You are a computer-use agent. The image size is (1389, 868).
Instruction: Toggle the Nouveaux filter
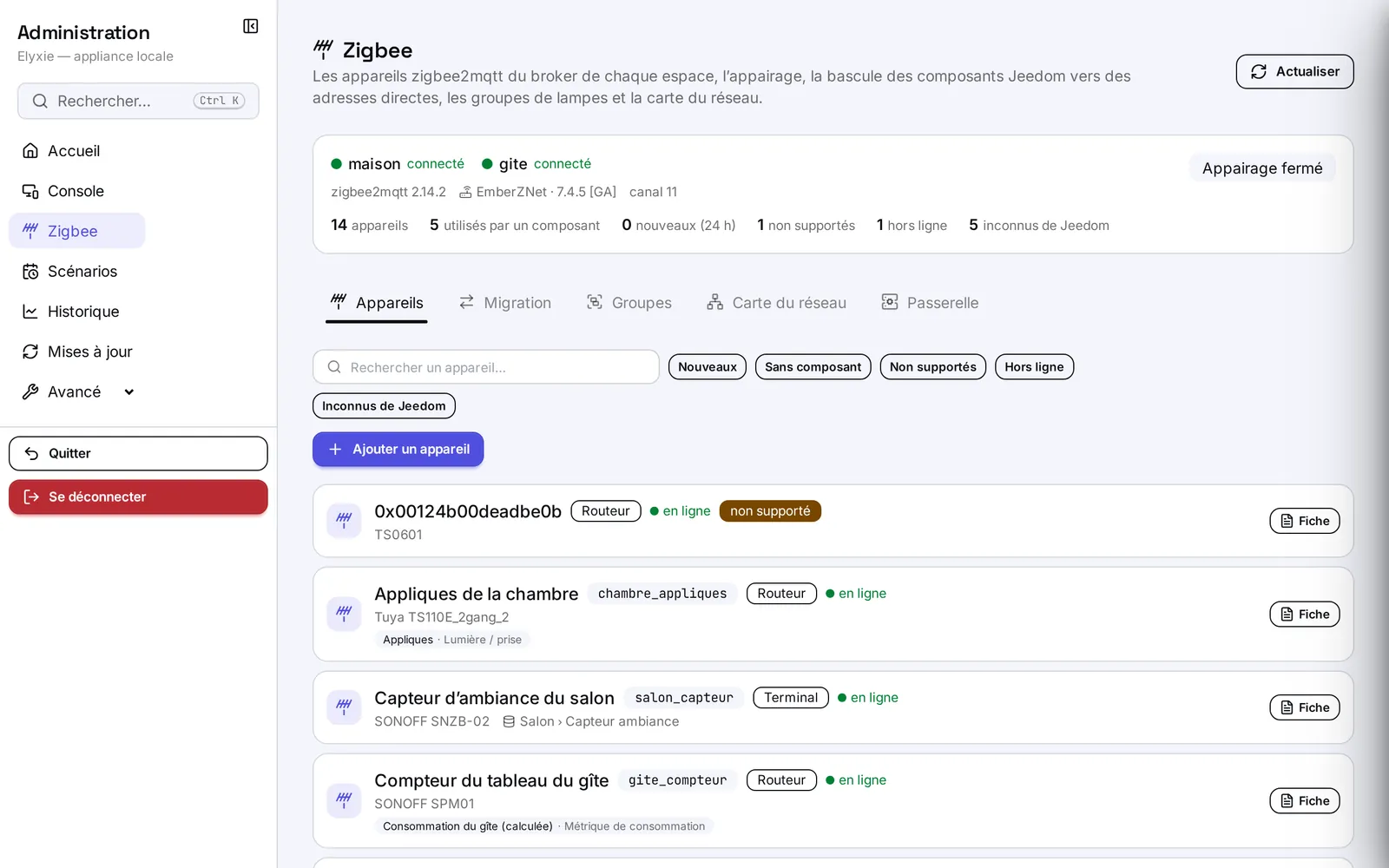[708, 367]
